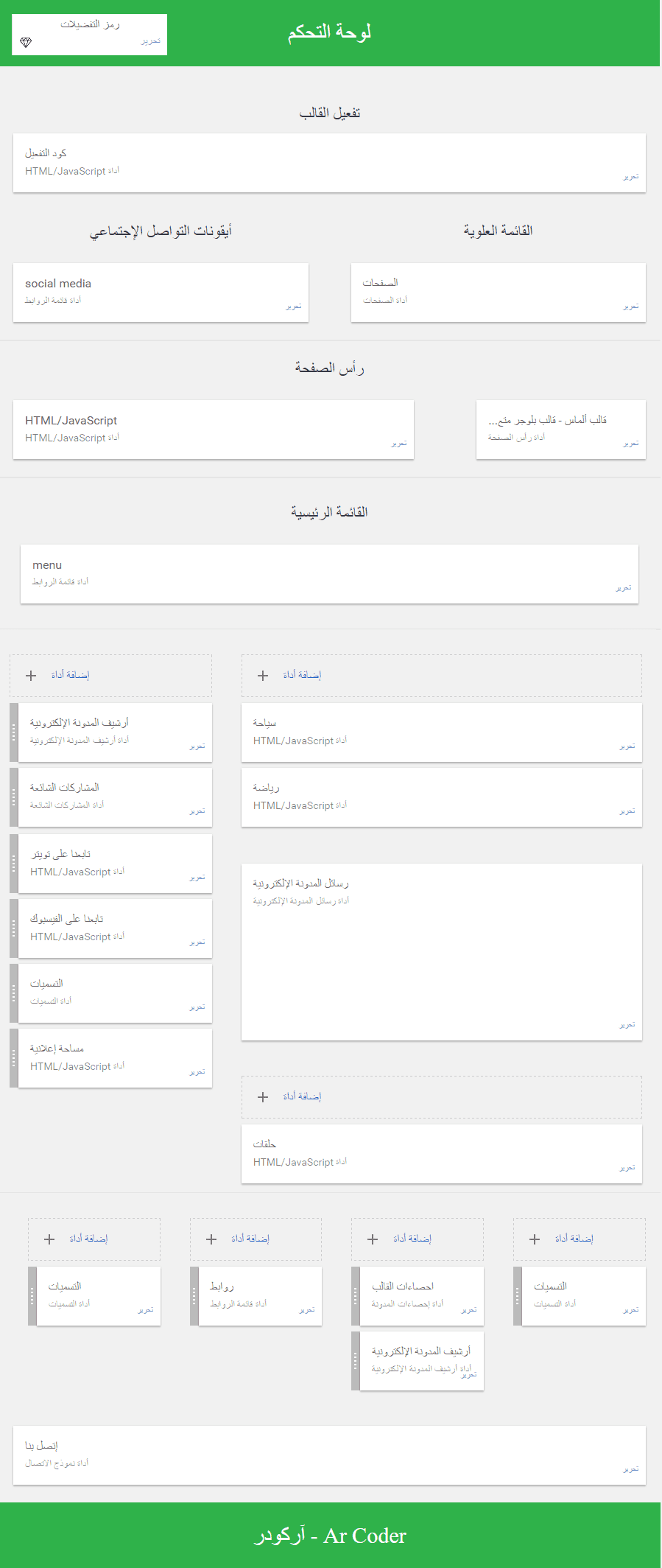
Task: Edit the رمز التفضيلات favicon setting
Action: (150, 41)
